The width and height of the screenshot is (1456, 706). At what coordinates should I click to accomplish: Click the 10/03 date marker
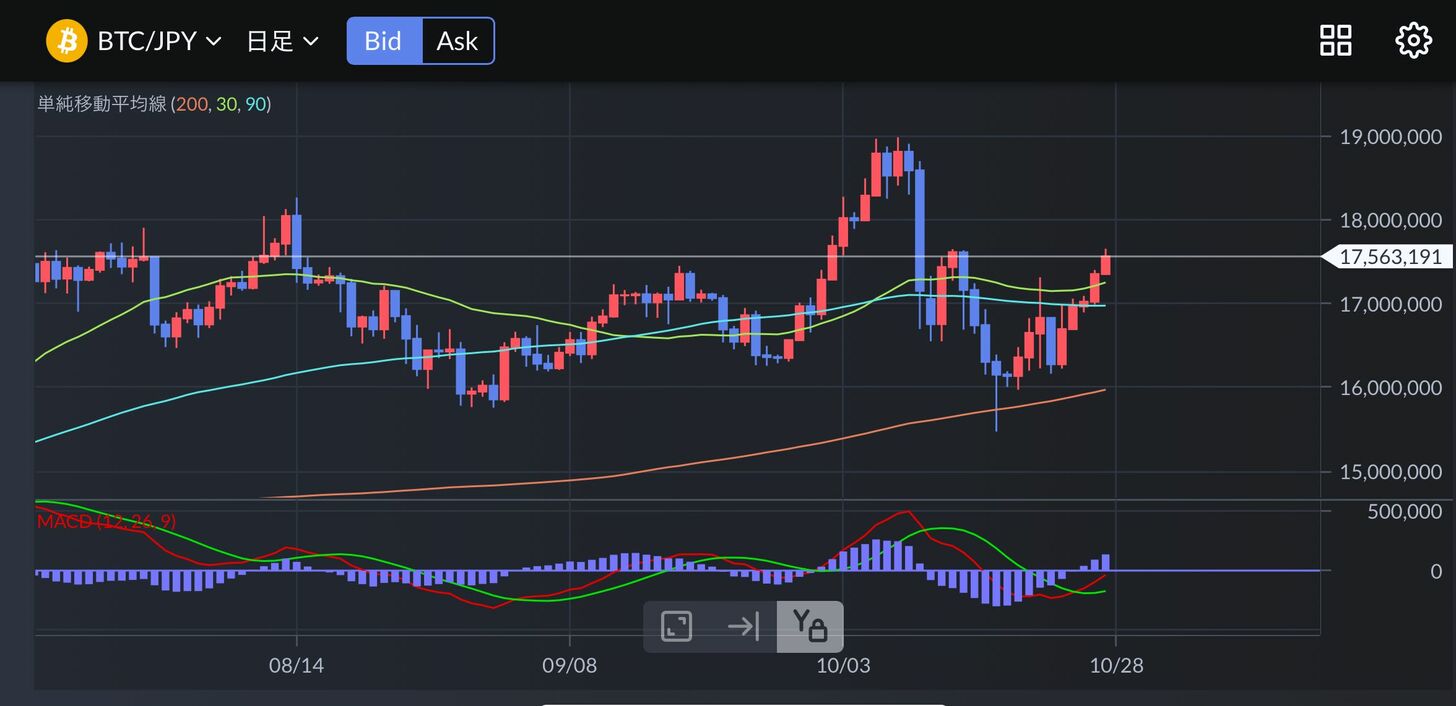point(843,664)
